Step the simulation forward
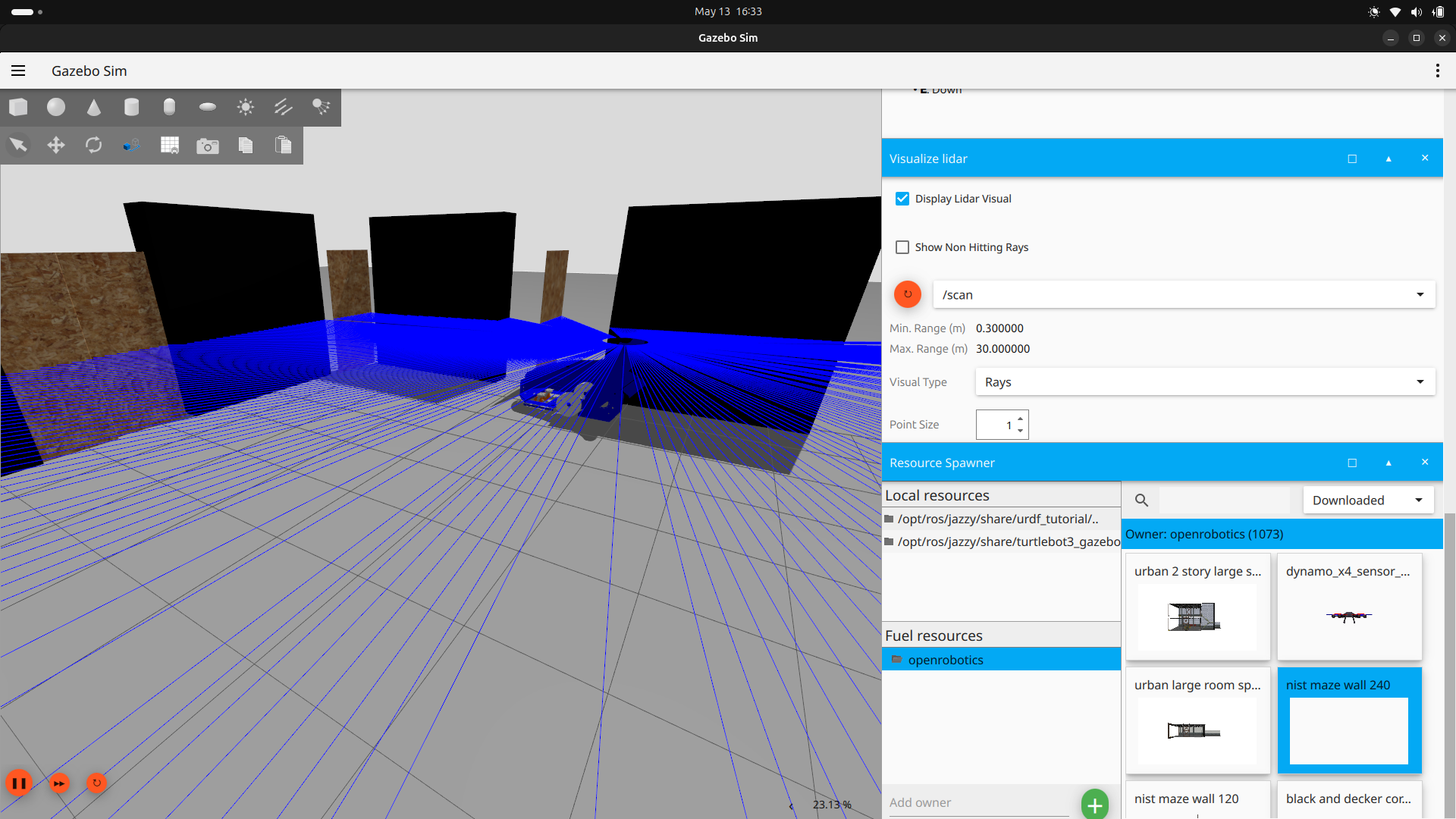The width and height of the screenshot is (1456, 819). 59,783
